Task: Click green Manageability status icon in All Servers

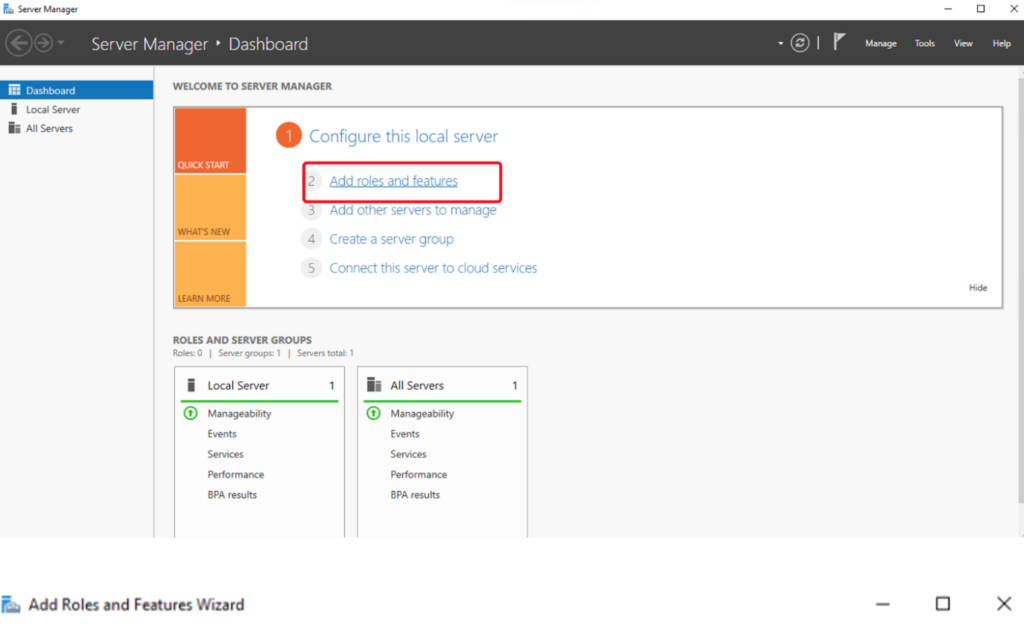Action: 373,413
